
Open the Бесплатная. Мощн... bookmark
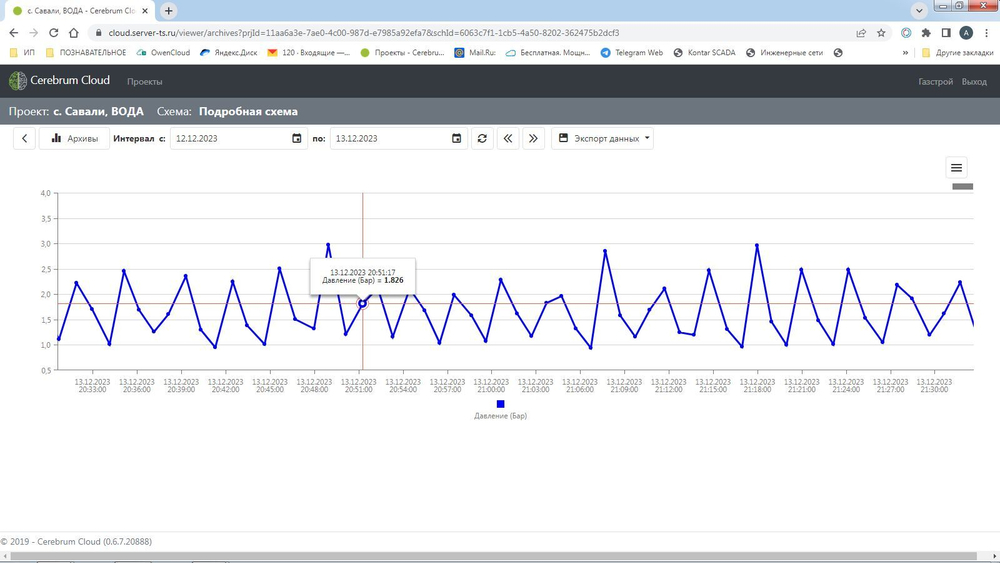548,53
